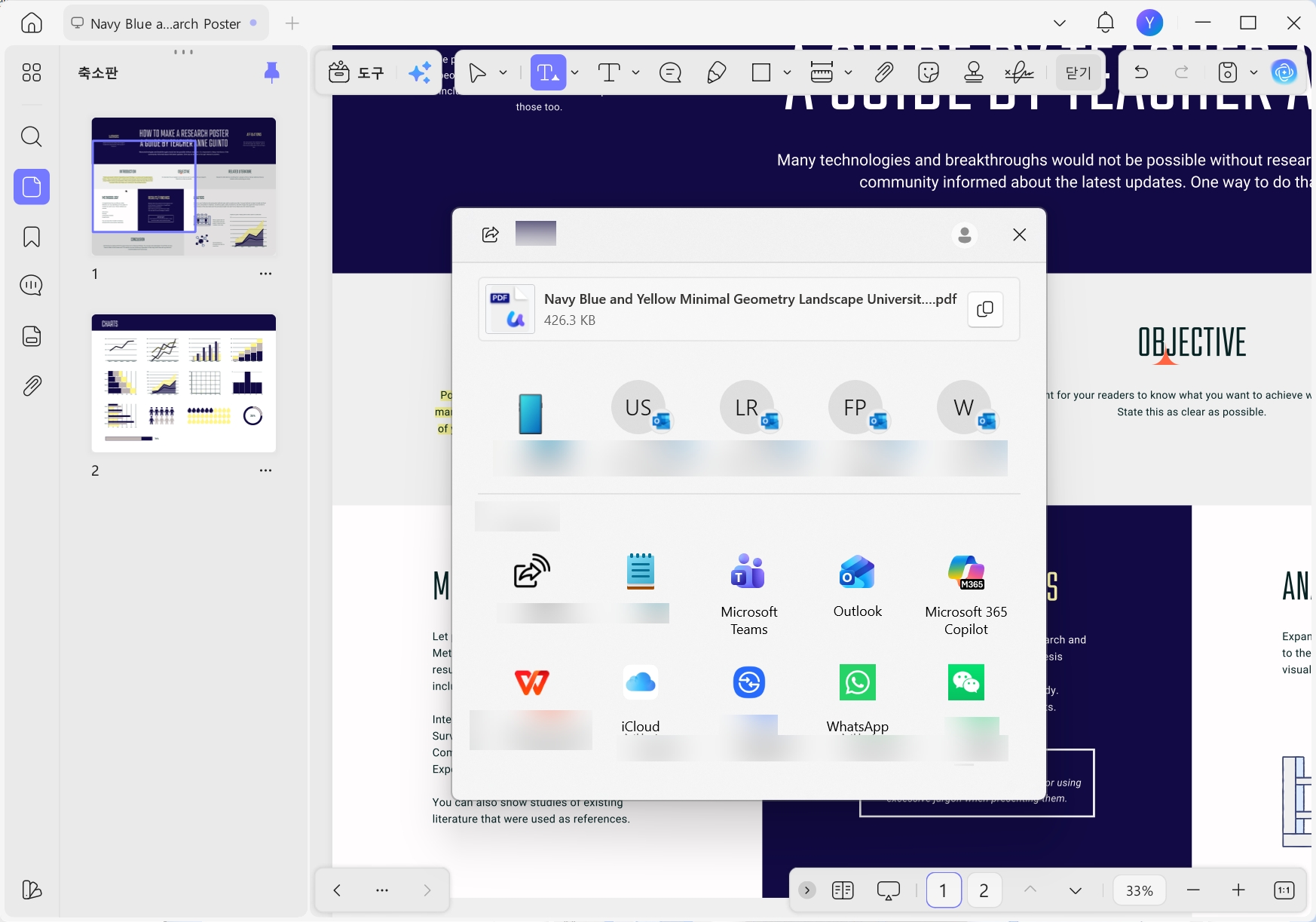
Task: Select the measure ruler tool
Action: coord(822,72)
